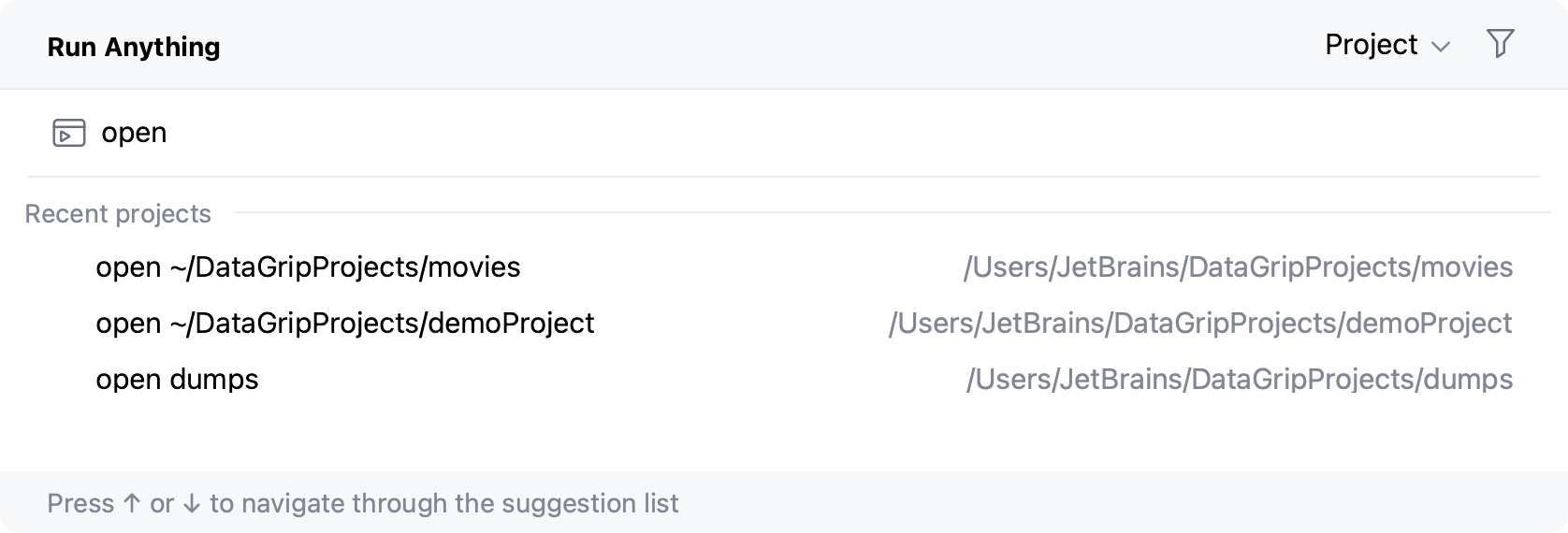Click the chevron arrow next to Project
Viewport: 1568px width, 533px height.
click(1441, 47)
